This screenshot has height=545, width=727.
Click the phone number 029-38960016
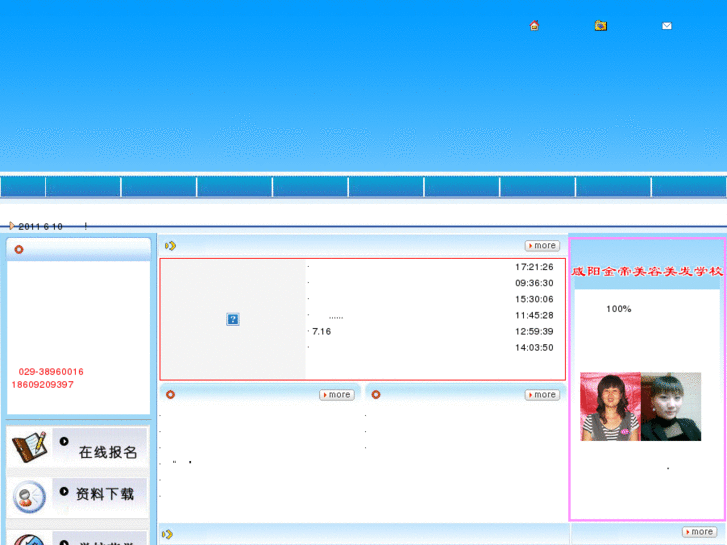point(51,372)
